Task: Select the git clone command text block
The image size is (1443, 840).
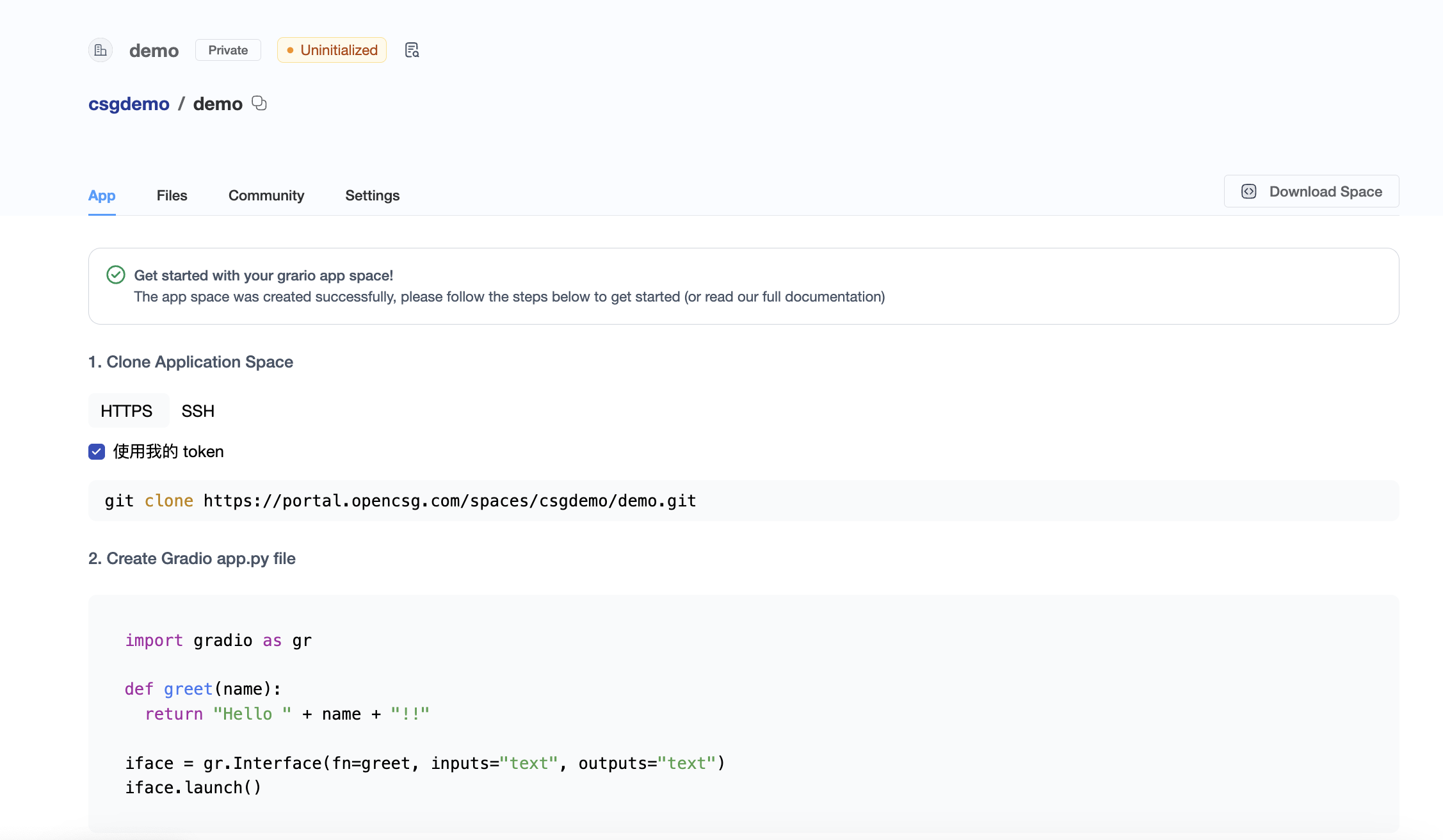Action: point(400,501)
